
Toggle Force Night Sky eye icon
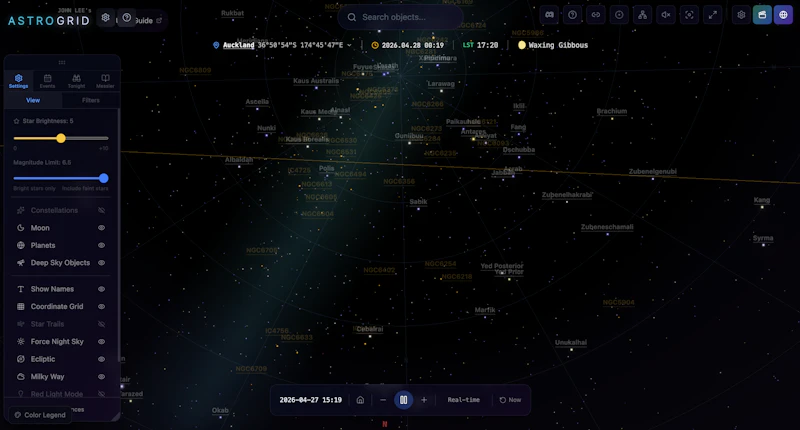coord(102,342)
